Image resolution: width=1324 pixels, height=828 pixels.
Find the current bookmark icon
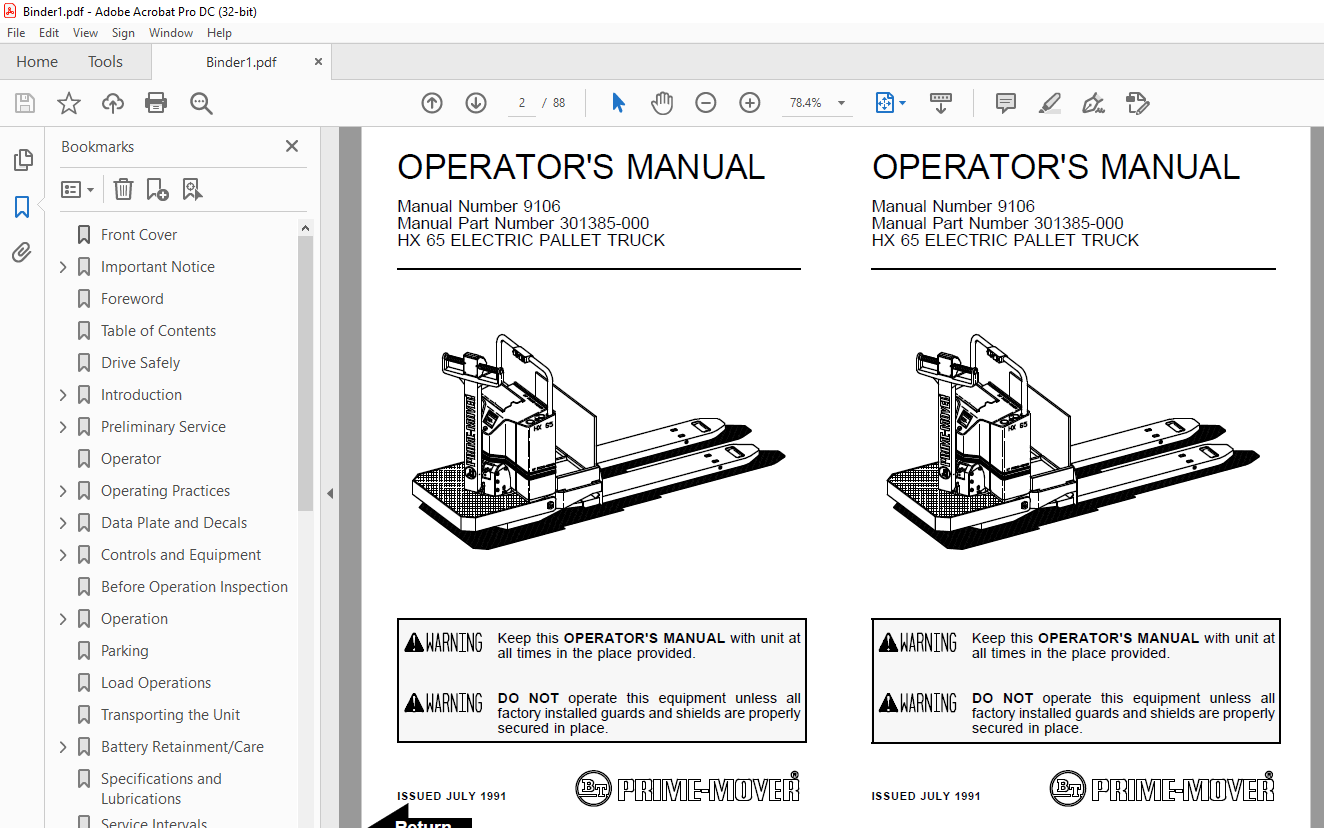(192, 189)
